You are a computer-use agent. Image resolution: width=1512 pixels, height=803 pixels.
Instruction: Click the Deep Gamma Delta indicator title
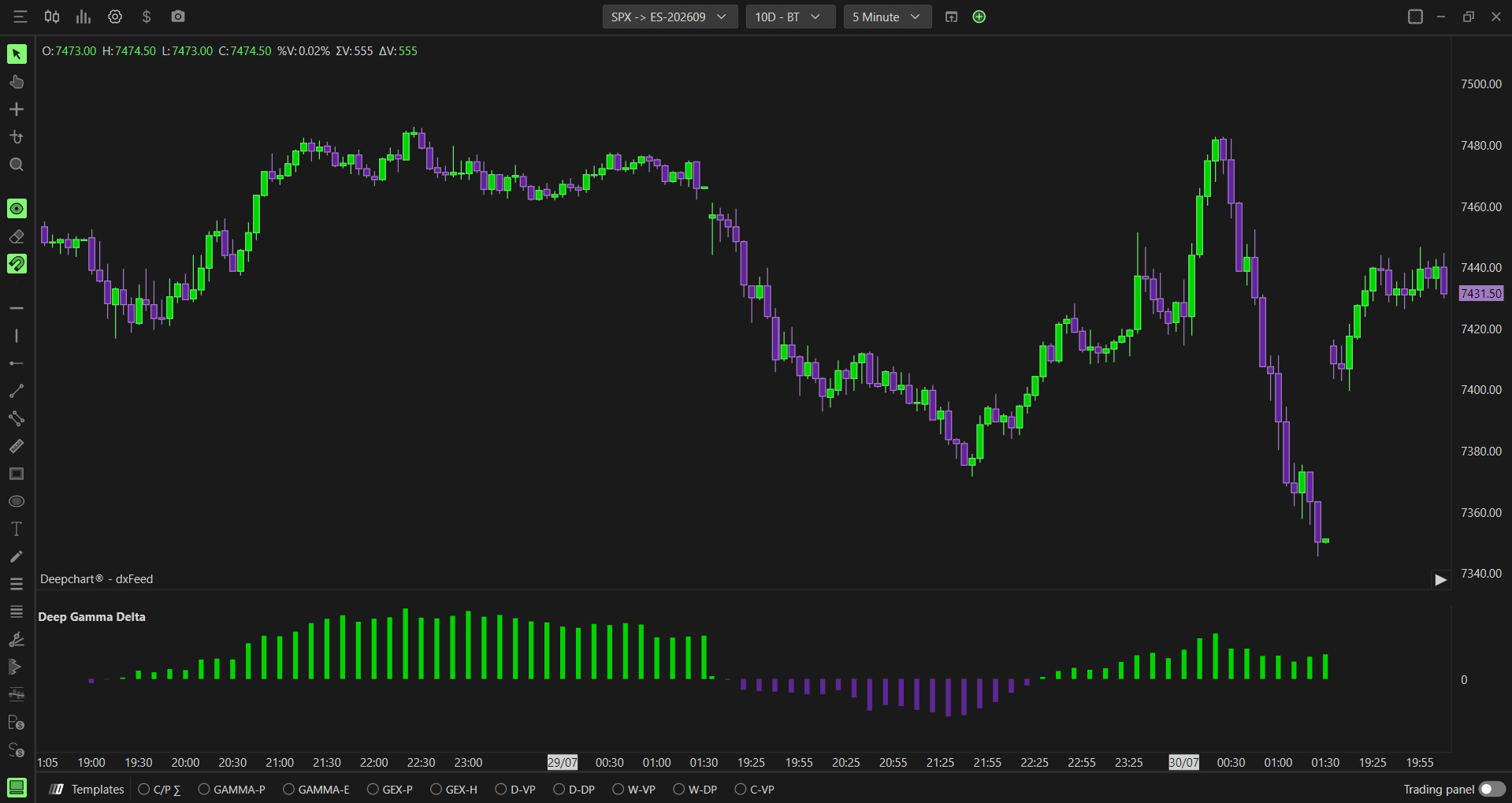(x=91, y=616)
